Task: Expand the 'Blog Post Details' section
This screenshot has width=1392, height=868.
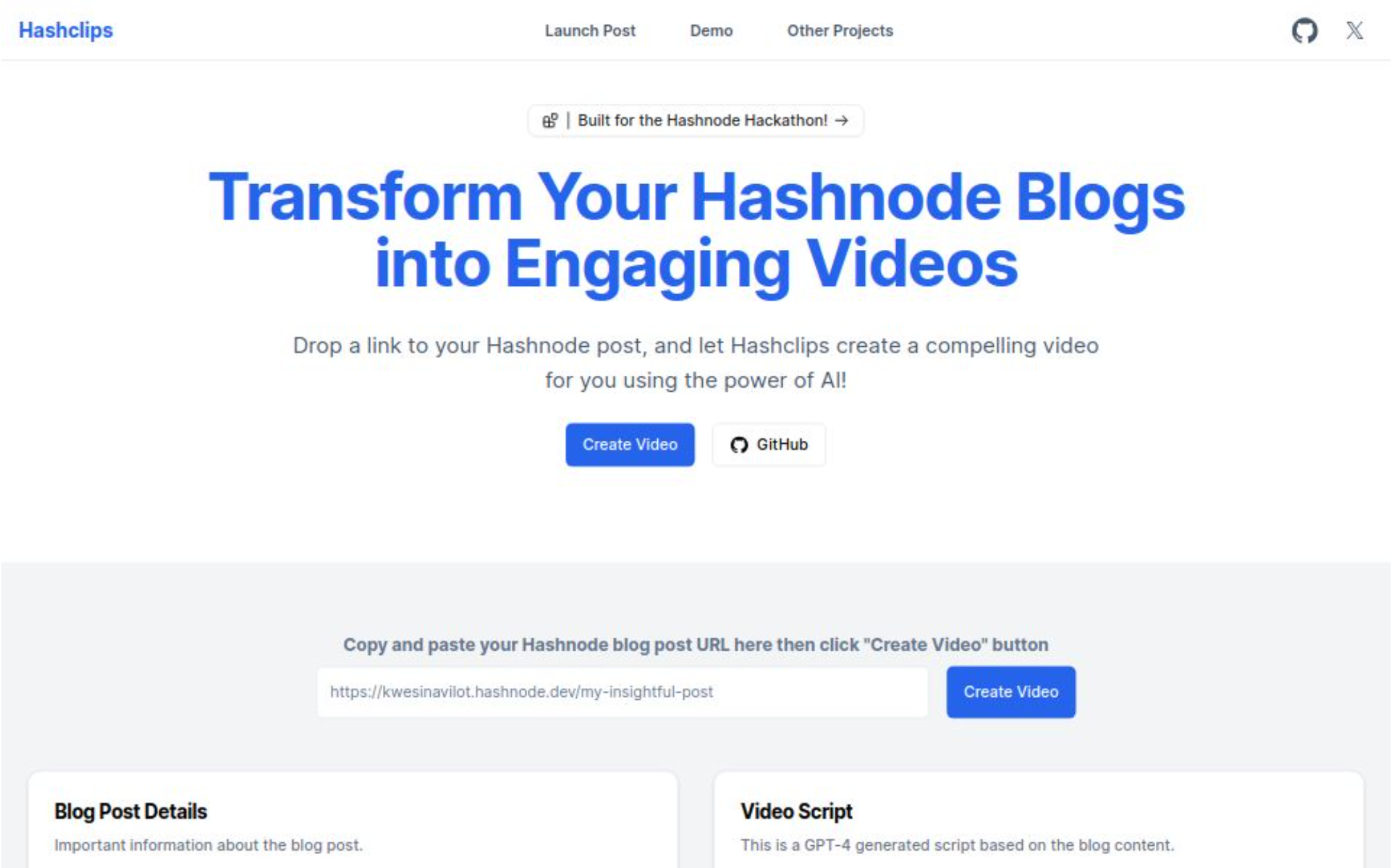Action: click(131, 811)
